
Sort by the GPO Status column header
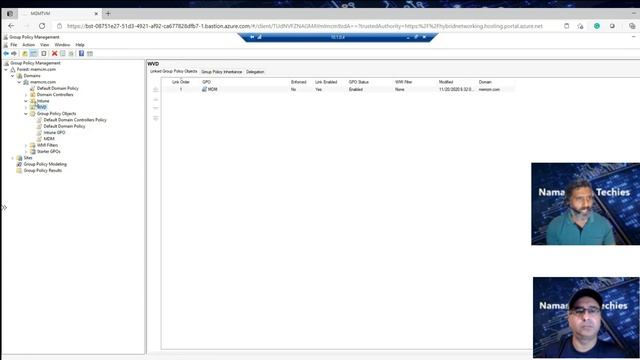pyautogui.click(x=359, y=82)
